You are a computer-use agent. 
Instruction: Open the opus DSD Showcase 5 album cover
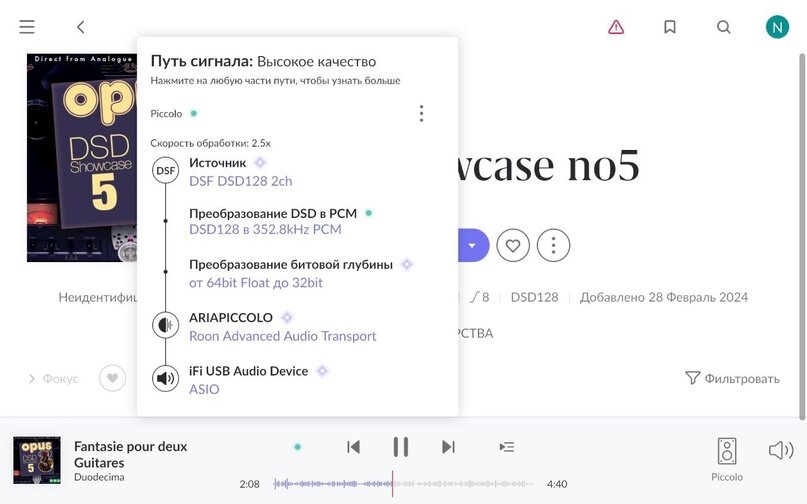point(82,158)
